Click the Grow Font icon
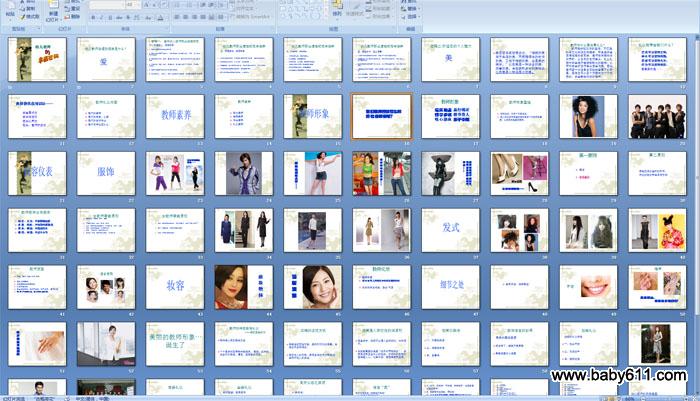 coord(146,4)
